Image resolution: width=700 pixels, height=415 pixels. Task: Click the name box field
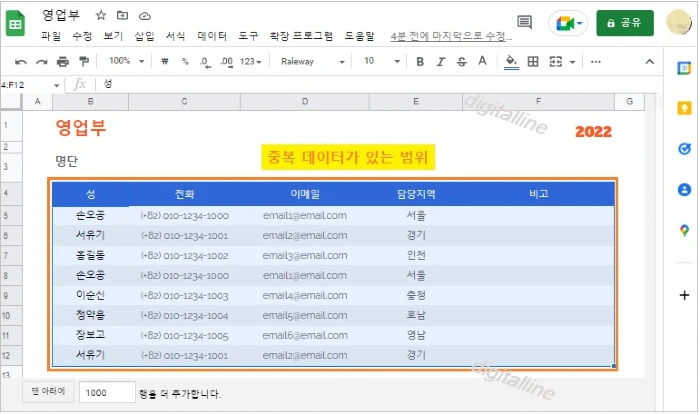pyautogui.click(x=27, y=85)
